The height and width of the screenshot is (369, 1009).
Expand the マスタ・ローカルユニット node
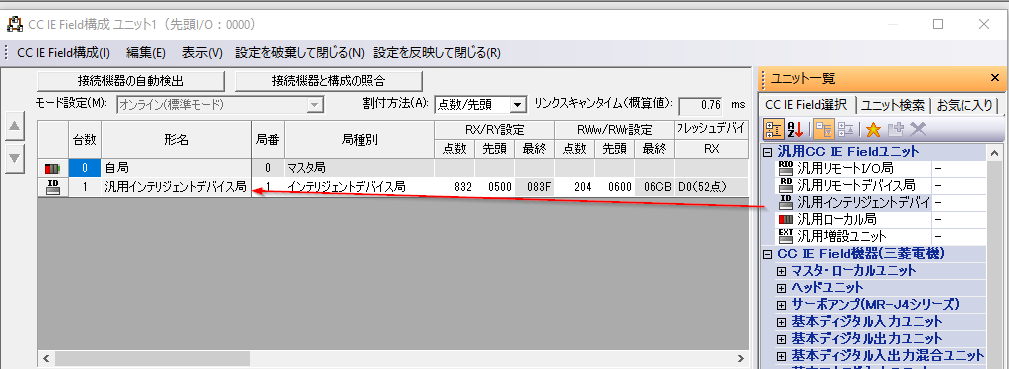coord(781,270)
